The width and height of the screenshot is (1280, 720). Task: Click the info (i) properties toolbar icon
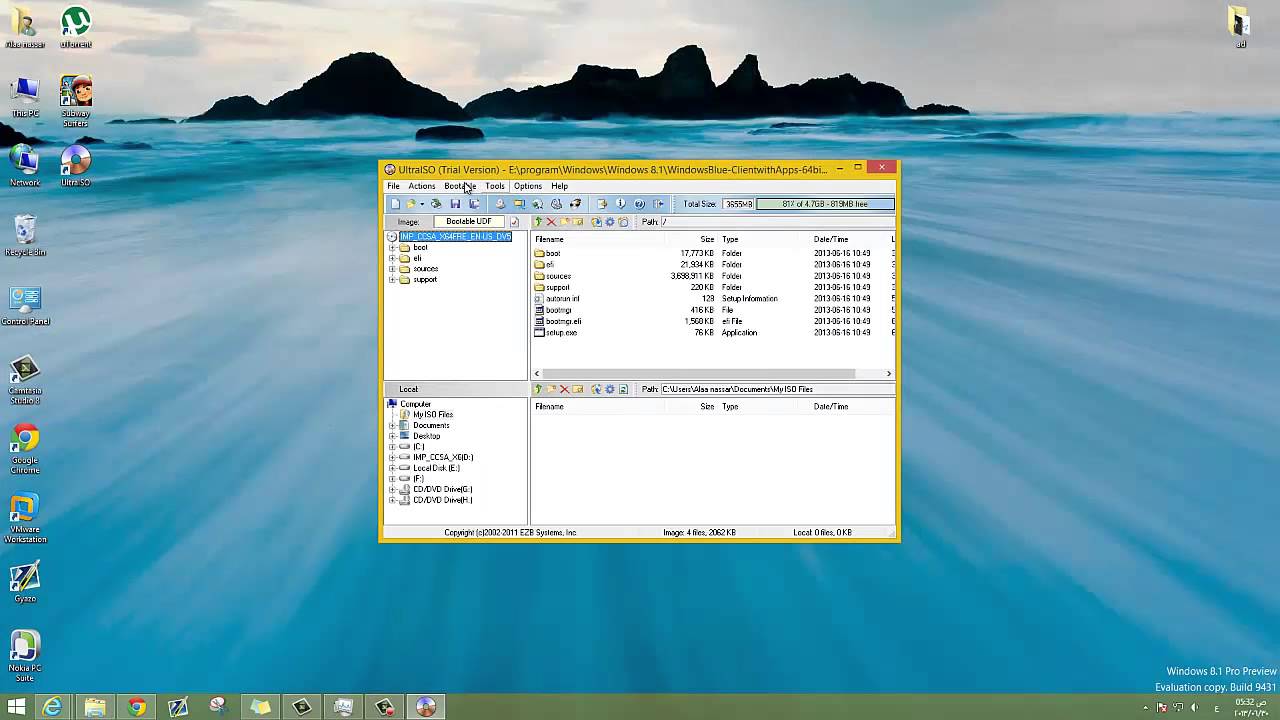coord(621,204)
